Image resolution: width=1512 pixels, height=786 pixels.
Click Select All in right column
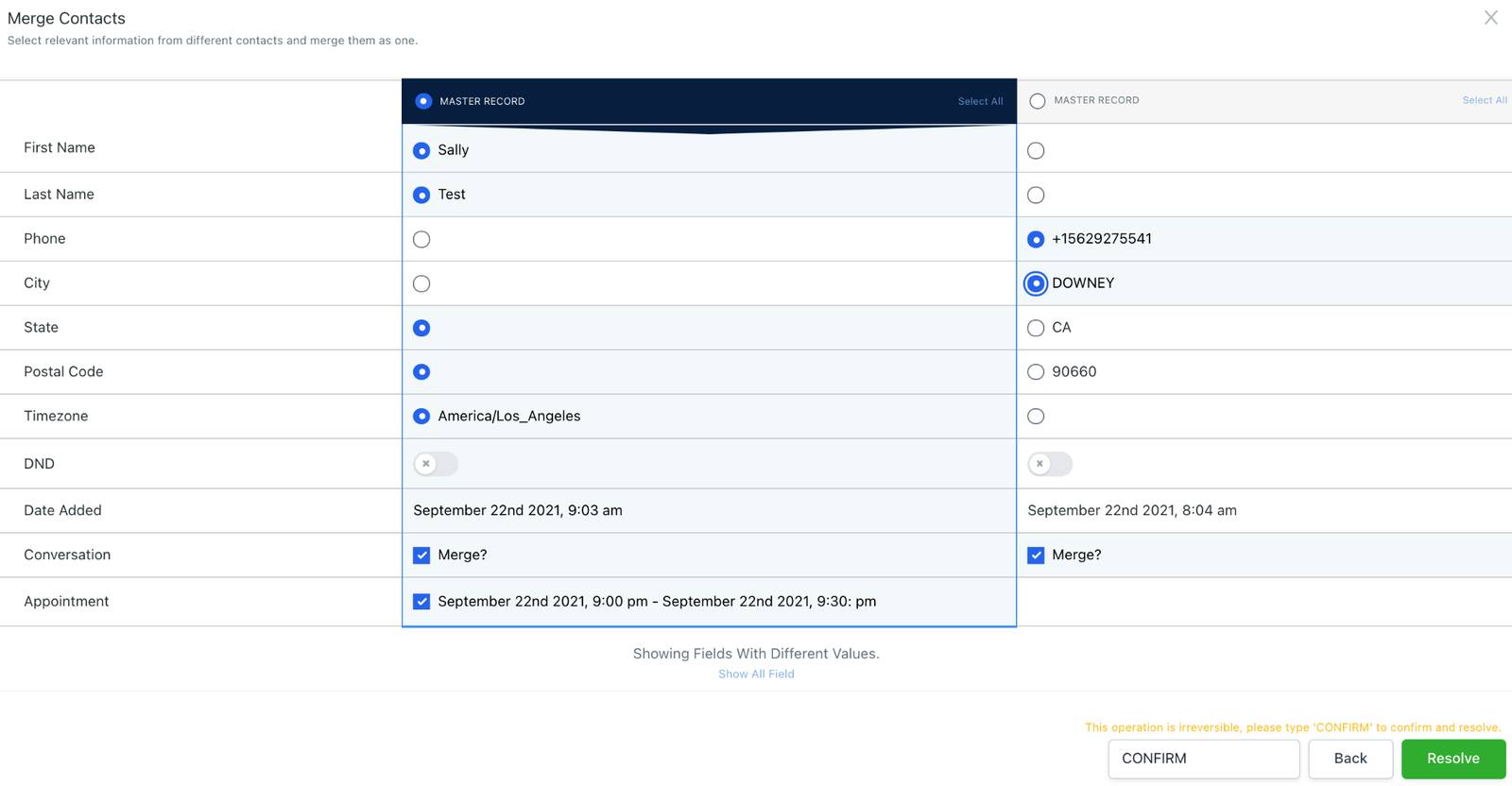[1484, 100]
